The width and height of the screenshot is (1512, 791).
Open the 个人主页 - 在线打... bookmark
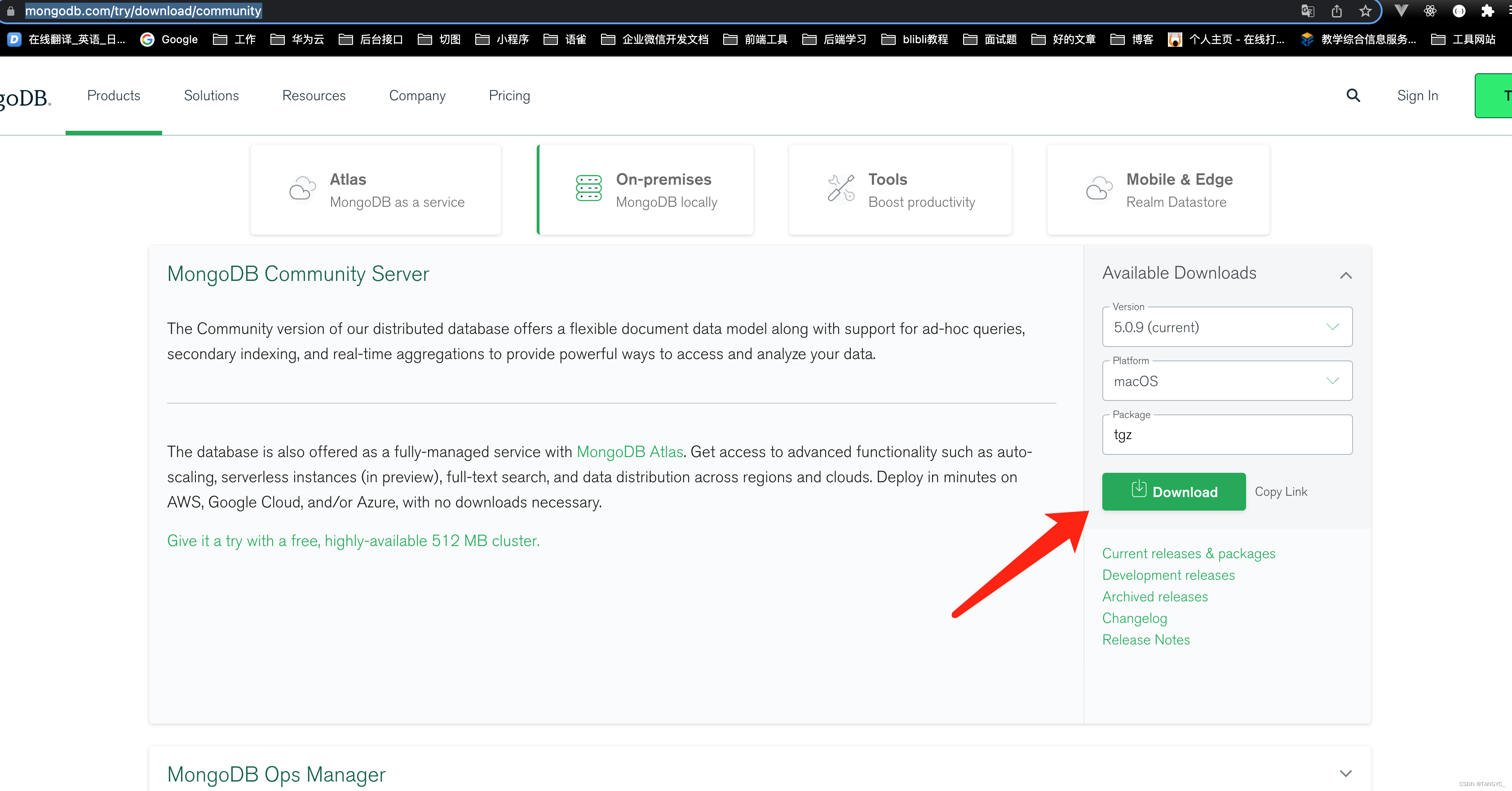1226,40
